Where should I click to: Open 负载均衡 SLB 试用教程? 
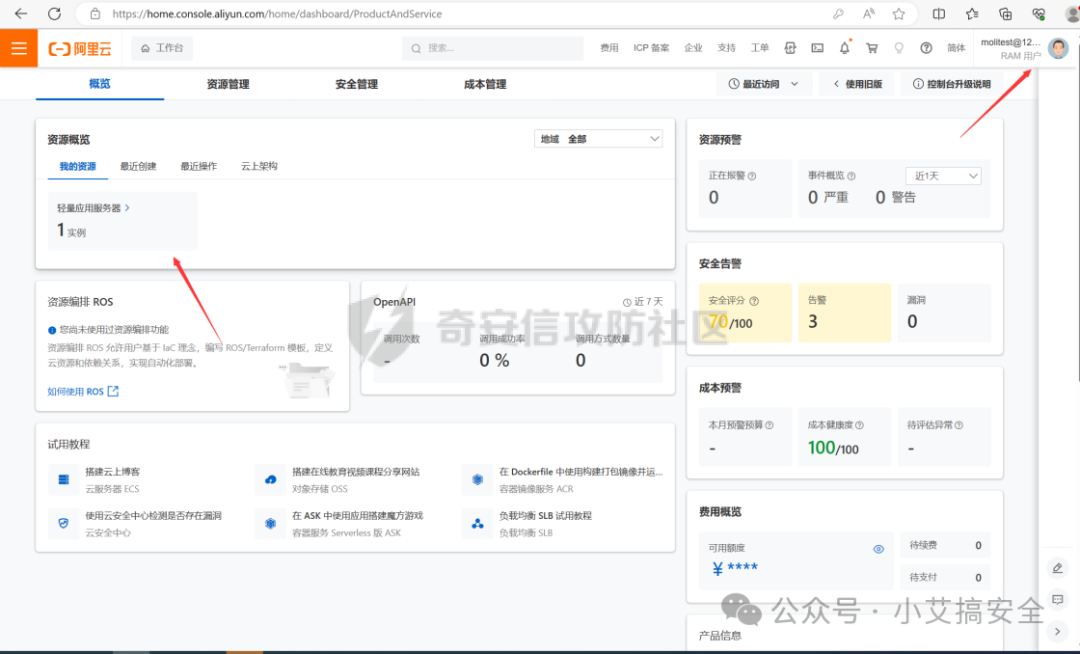click(545, 516)
